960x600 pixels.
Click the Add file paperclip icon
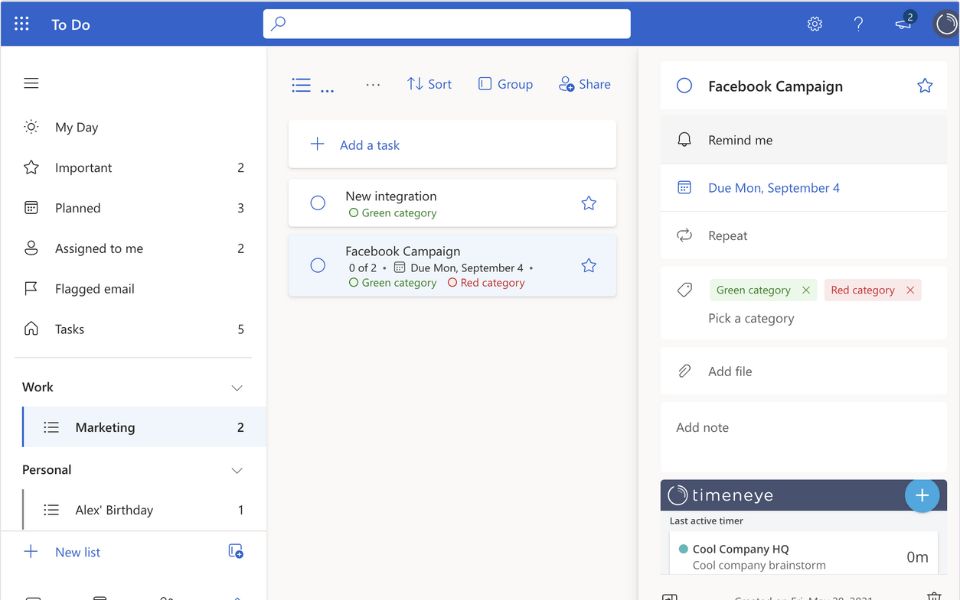click(x=684, y=371)
